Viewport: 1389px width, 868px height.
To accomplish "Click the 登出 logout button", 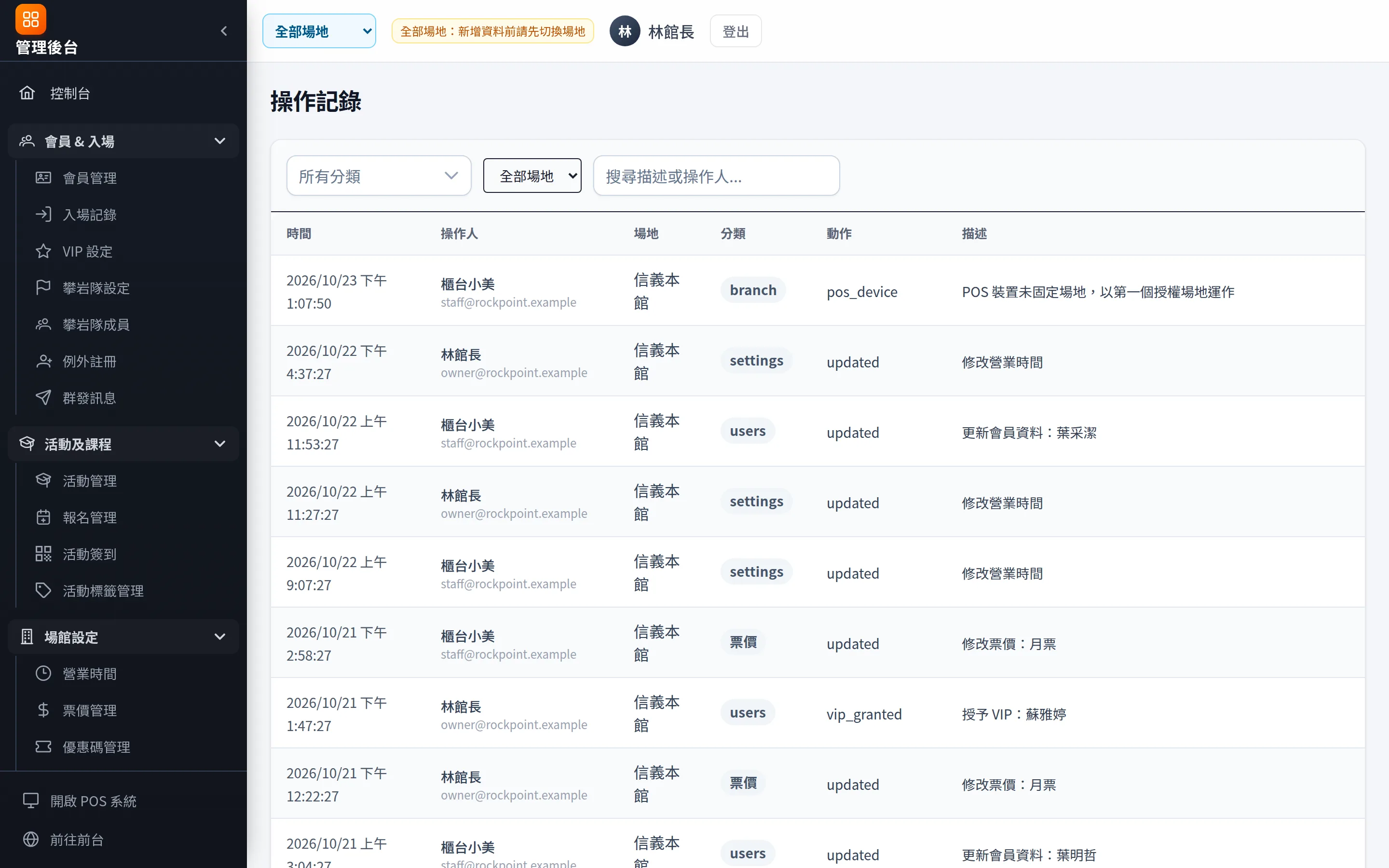I will pyautogui.click(x=735, y=31).
